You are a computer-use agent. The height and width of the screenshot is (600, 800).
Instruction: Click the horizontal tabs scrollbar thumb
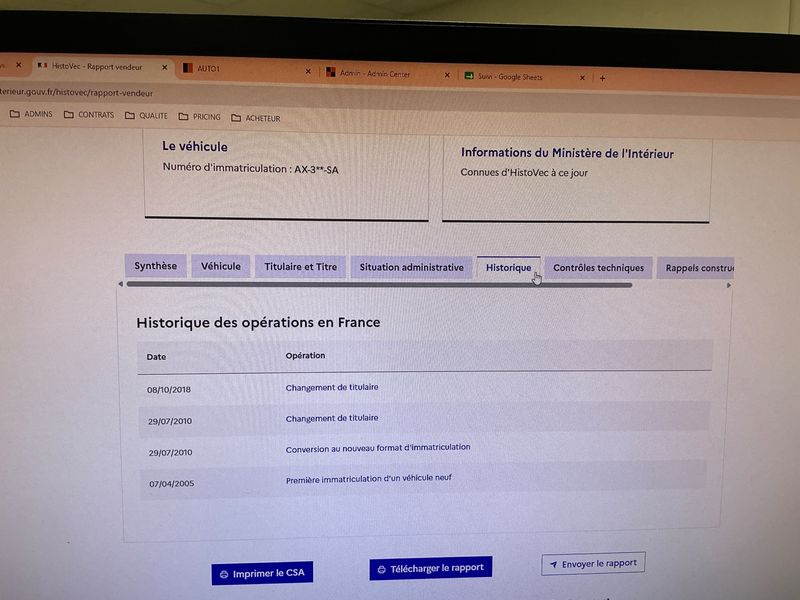(380, 285)
